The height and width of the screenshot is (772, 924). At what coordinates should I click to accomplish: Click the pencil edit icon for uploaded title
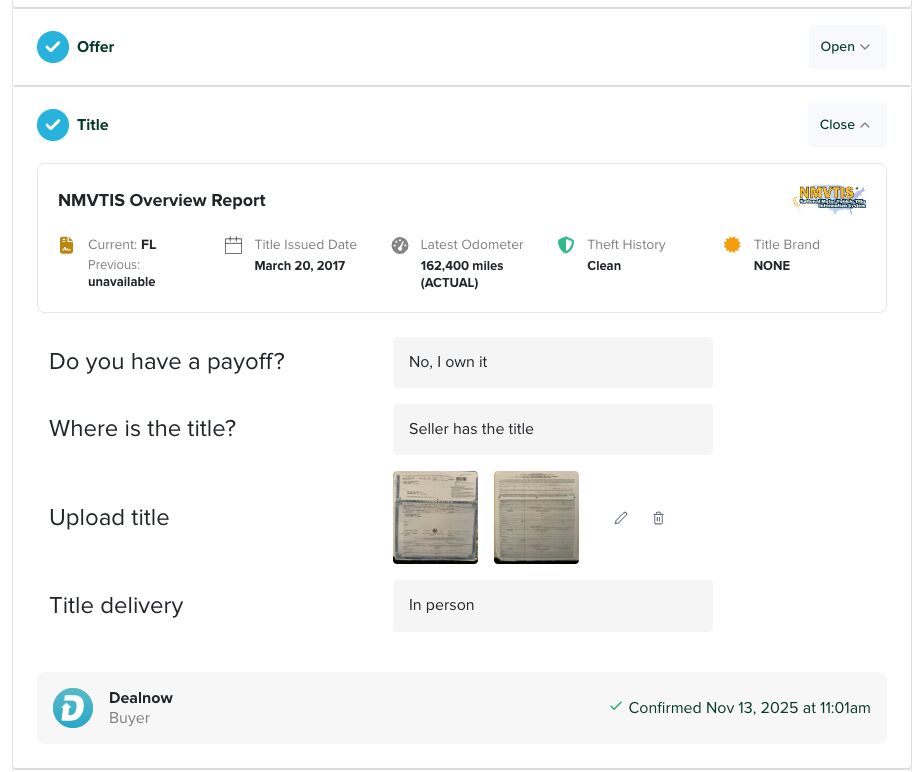(621, 518)
